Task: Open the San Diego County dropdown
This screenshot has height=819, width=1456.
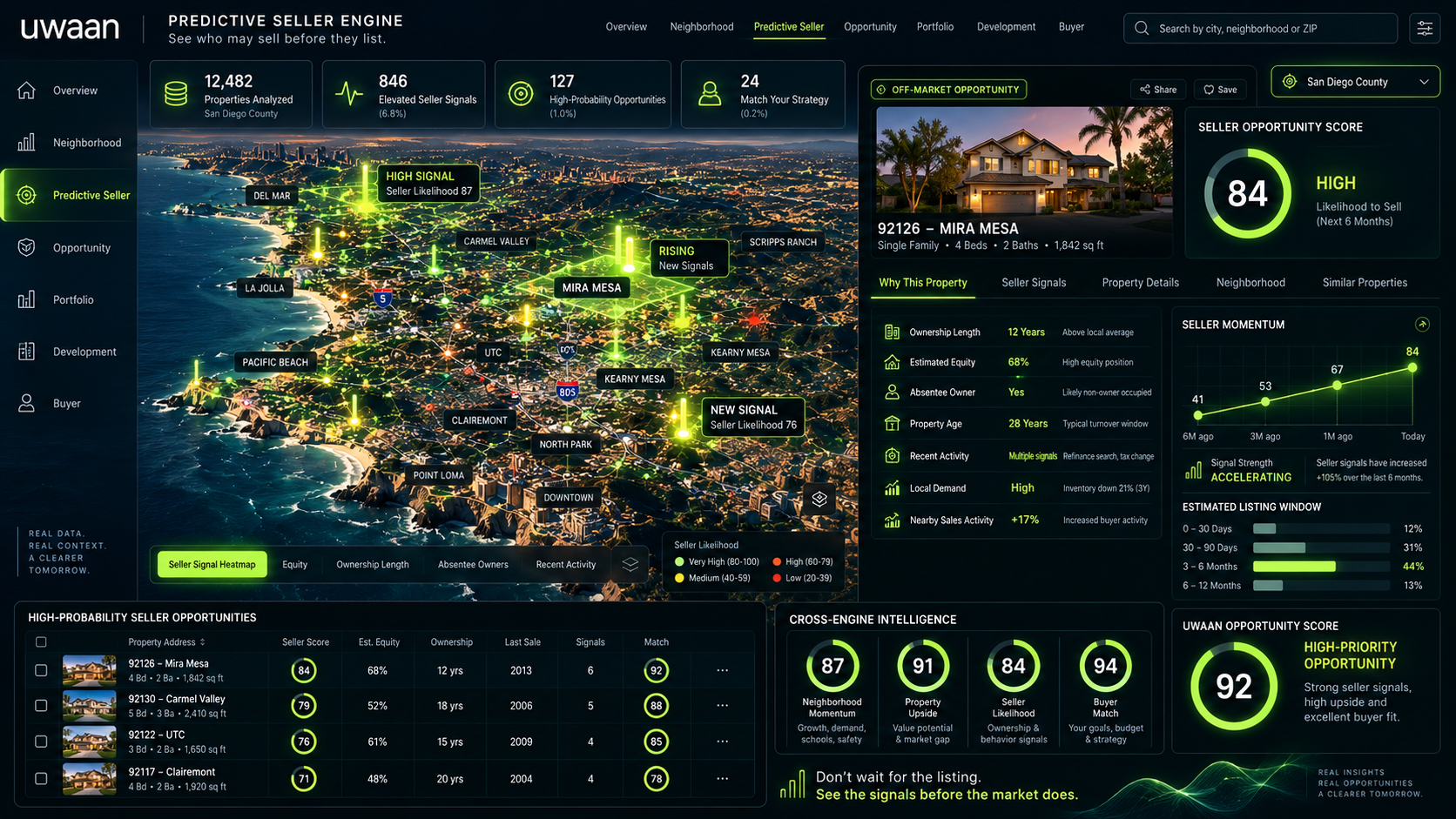Action: tap(1355, 82)
